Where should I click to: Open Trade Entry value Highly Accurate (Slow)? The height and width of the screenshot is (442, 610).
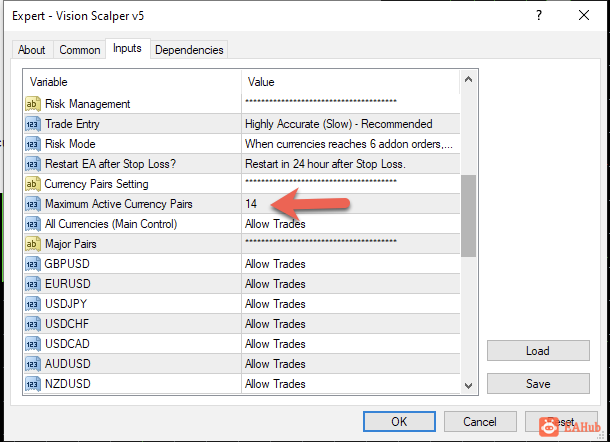(x=351, y=124)
